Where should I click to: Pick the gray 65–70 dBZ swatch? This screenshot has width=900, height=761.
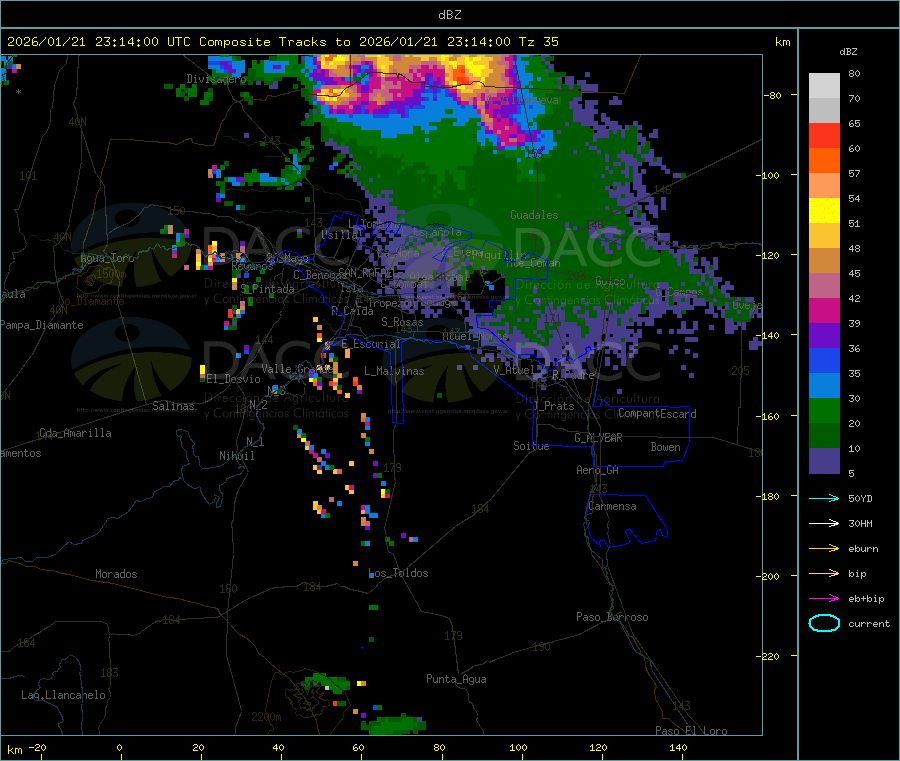pos(824,111)
